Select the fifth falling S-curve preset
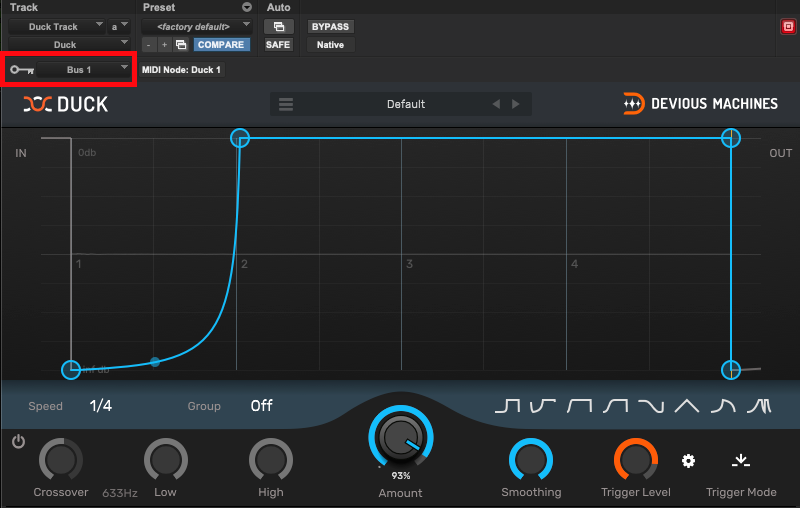 [651, 406]
